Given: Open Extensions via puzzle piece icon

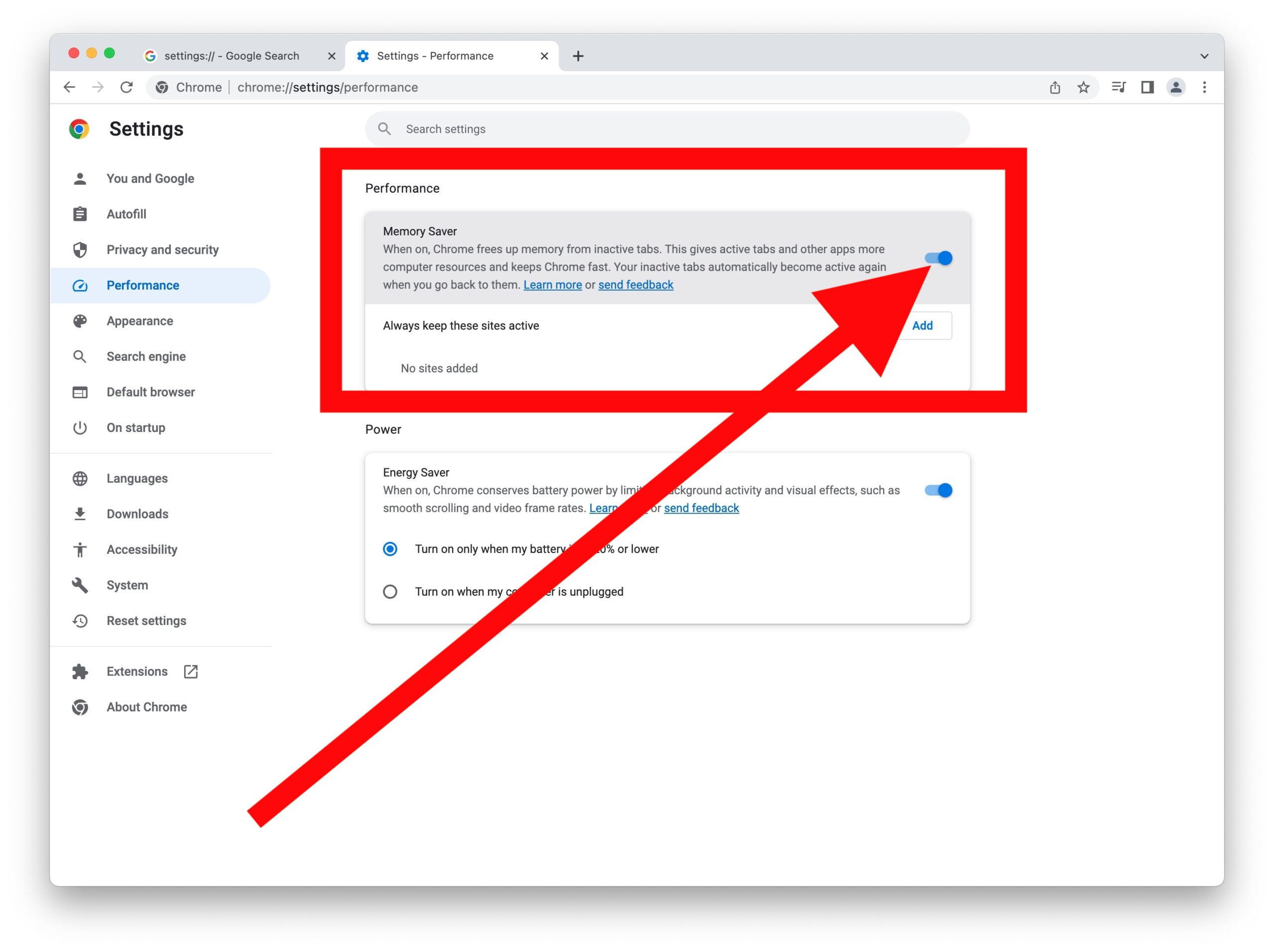Looking at the screenshot, I should coord(80,671).
